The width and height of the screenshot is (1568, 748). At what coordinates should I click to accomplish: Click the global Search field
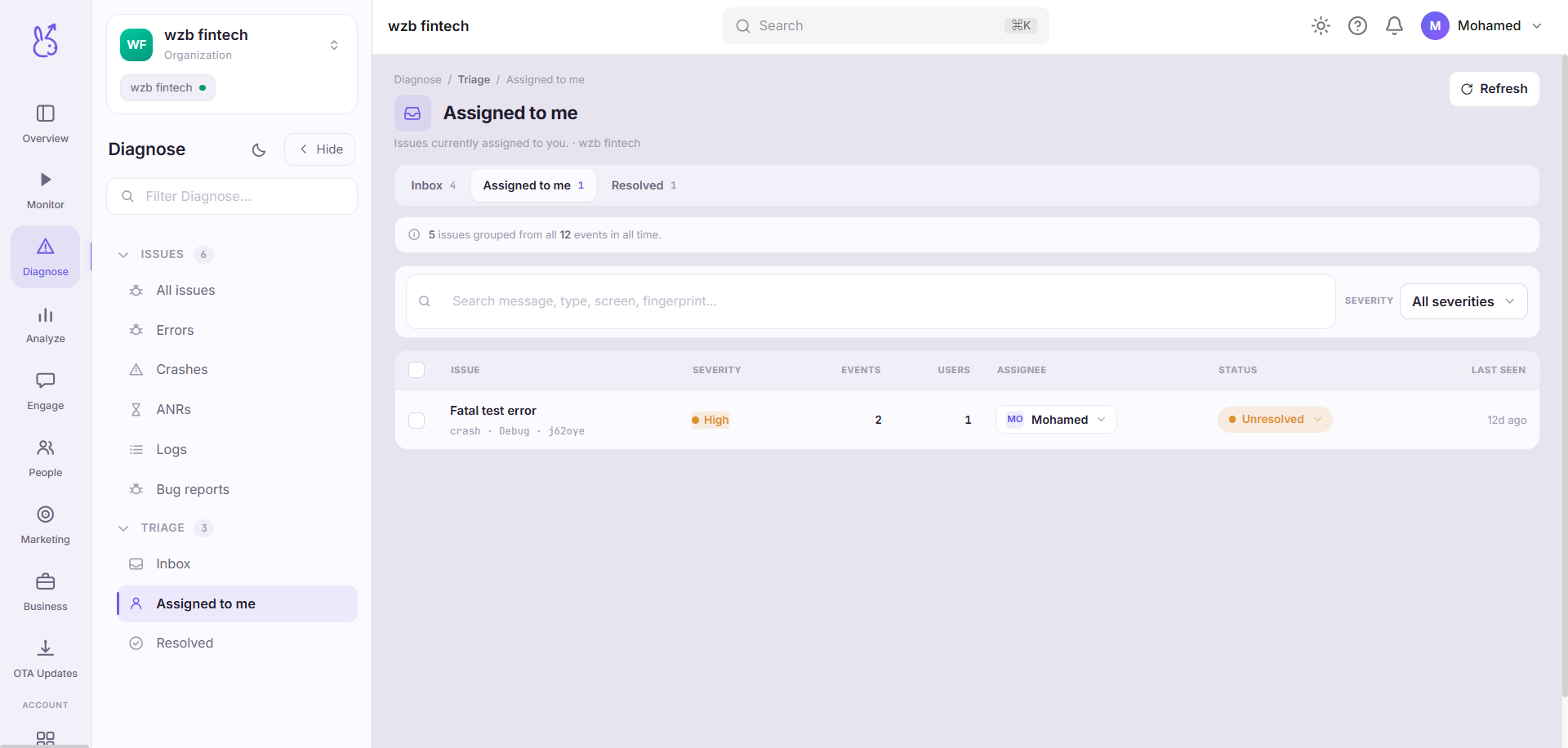click(886, 26)
